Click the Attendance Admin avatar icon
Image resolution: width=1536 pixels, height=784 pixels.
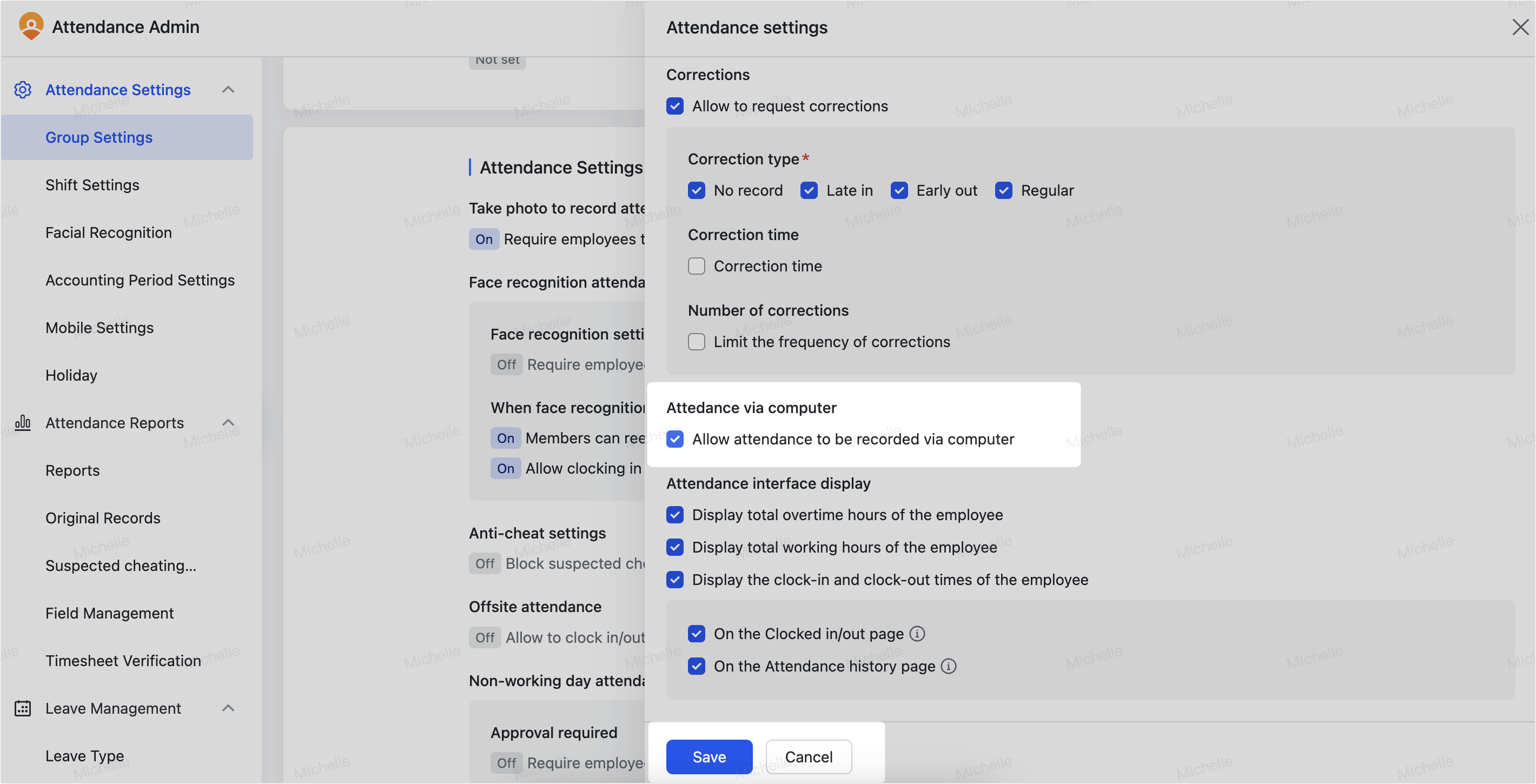pyautogui.click(x=30, y=26)
